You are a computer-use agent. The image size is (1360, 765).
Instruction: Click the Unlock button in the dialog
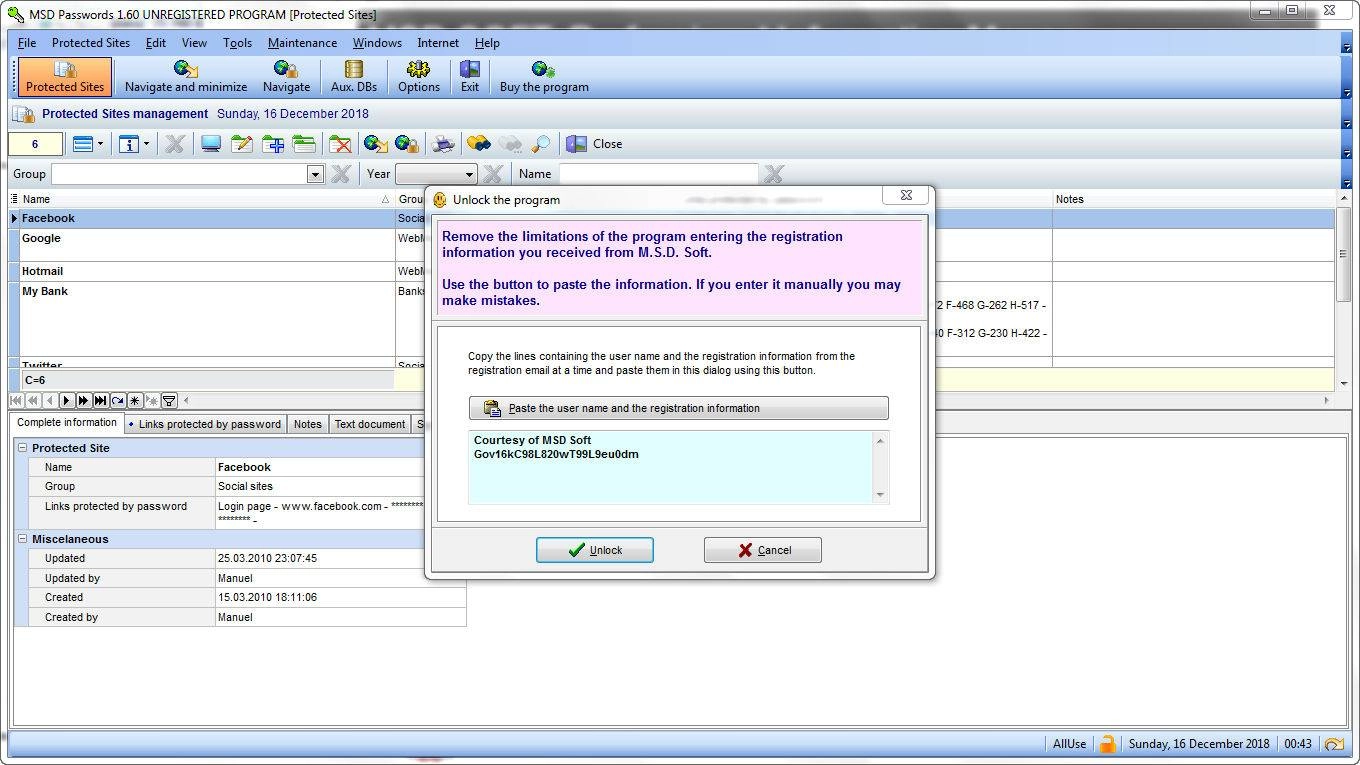point(595,550)
